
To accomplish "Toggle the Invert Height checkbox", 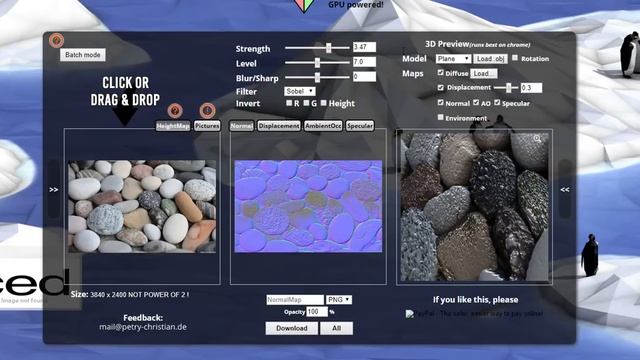I will 324,103.
